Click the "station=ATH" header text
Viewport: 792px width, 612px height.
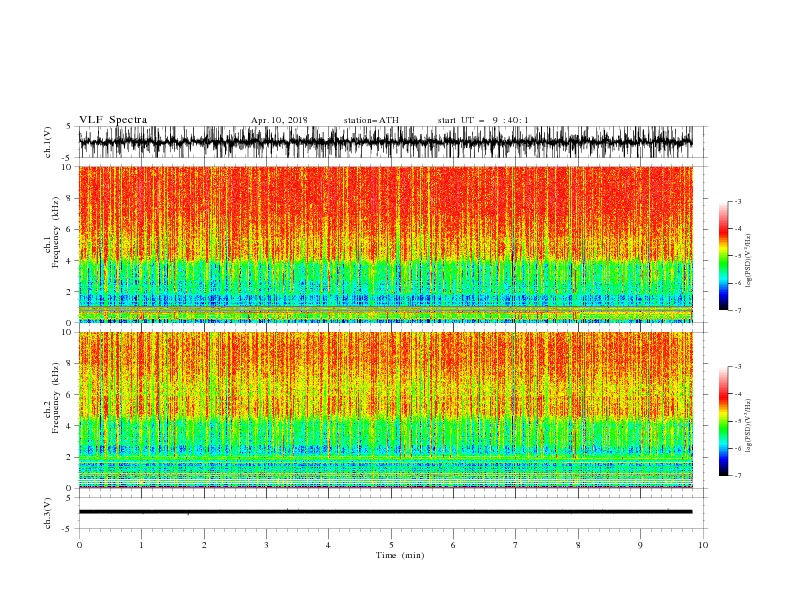tap(371, 120)
